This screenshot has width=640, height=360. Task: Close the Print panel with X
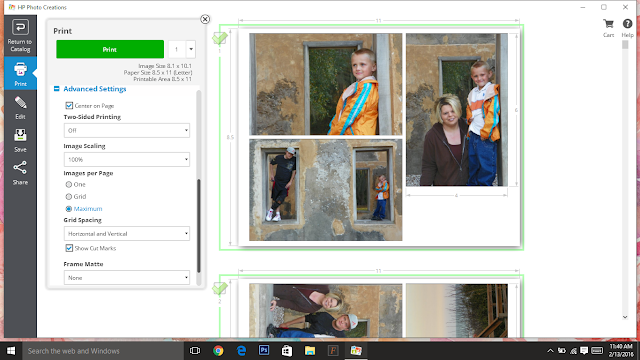coord(205,19)
